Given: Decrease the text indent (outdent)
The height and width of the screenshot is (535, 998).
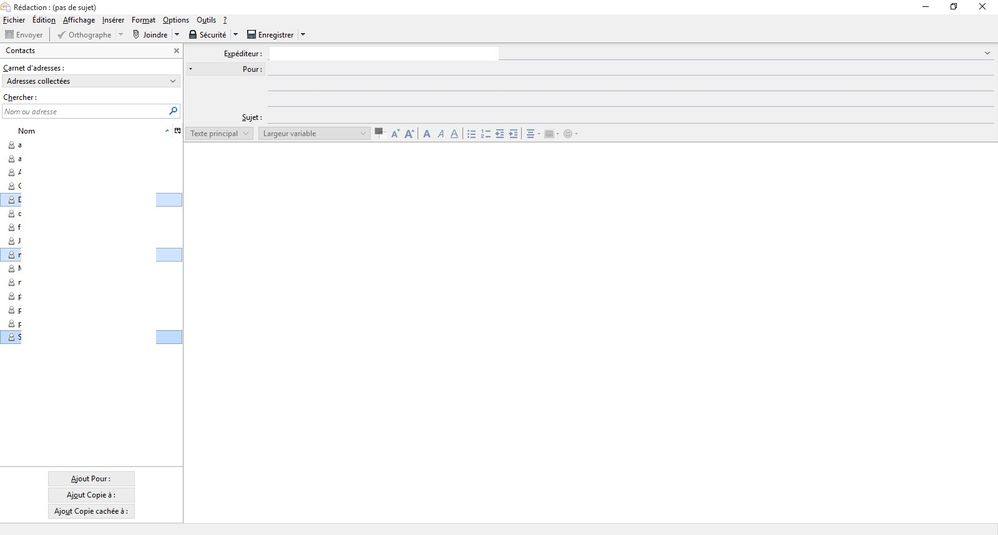Looking at the screenshot, I should [500, 134].
